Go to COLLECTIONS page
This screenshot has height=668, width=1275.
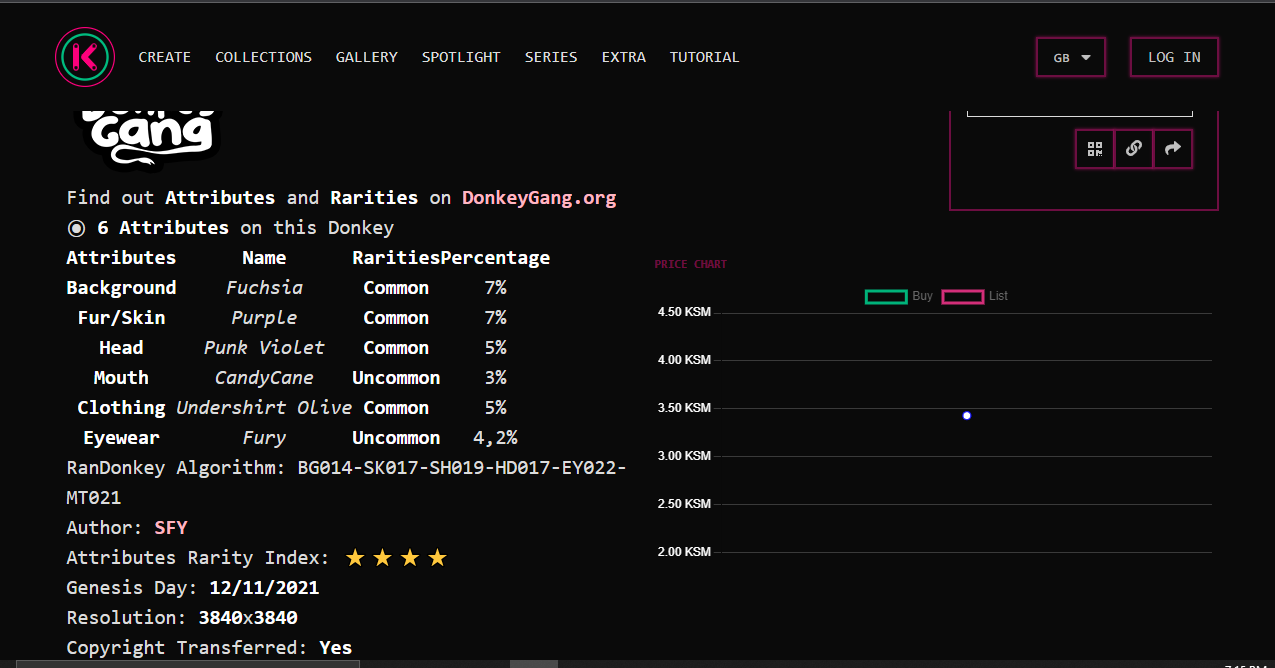[x=263, y=57]
